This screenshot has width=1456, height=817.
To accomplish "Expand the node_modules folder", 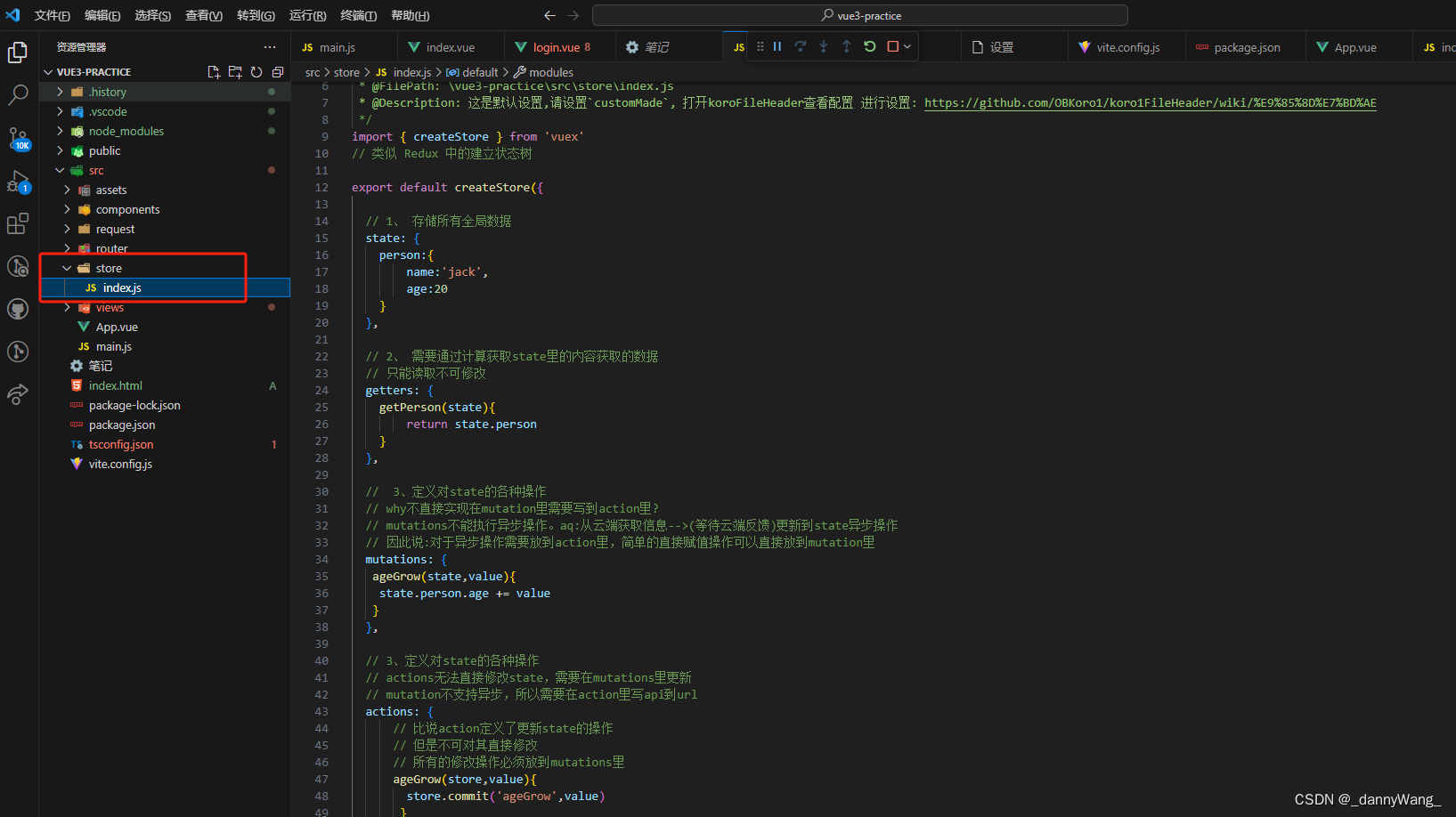I will pos(165,131).
